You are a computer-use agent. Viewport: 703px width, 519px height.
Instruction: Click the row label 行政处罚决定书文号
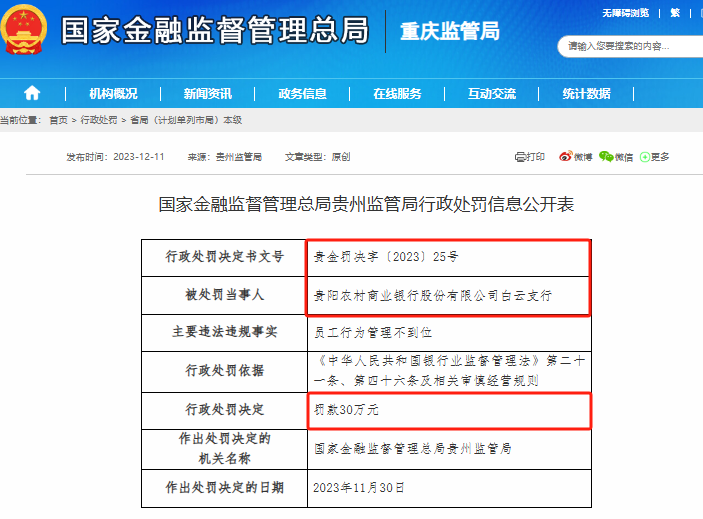coord(225,257)
